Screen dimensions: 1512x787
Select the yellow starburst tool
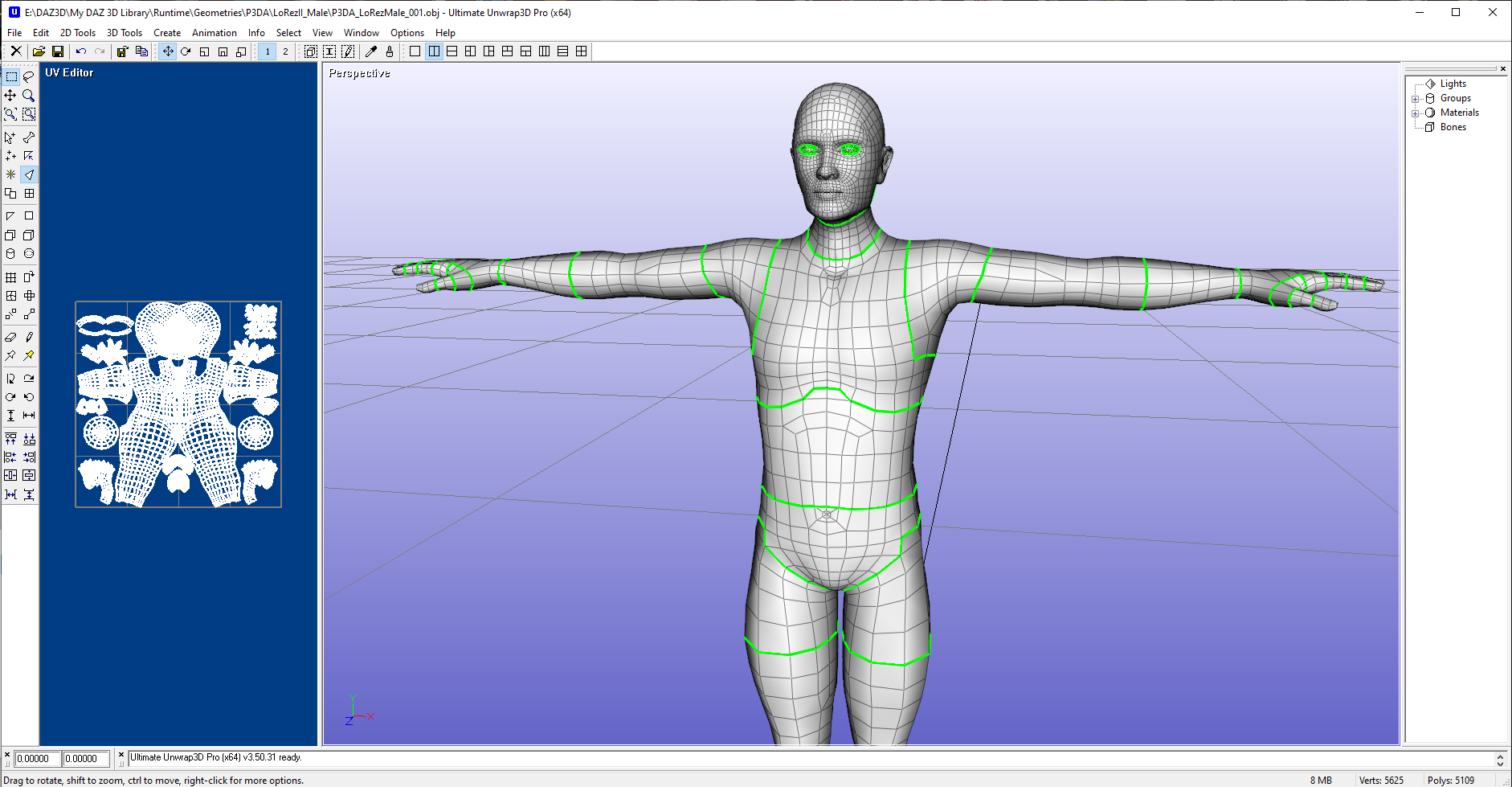(10, 174)
